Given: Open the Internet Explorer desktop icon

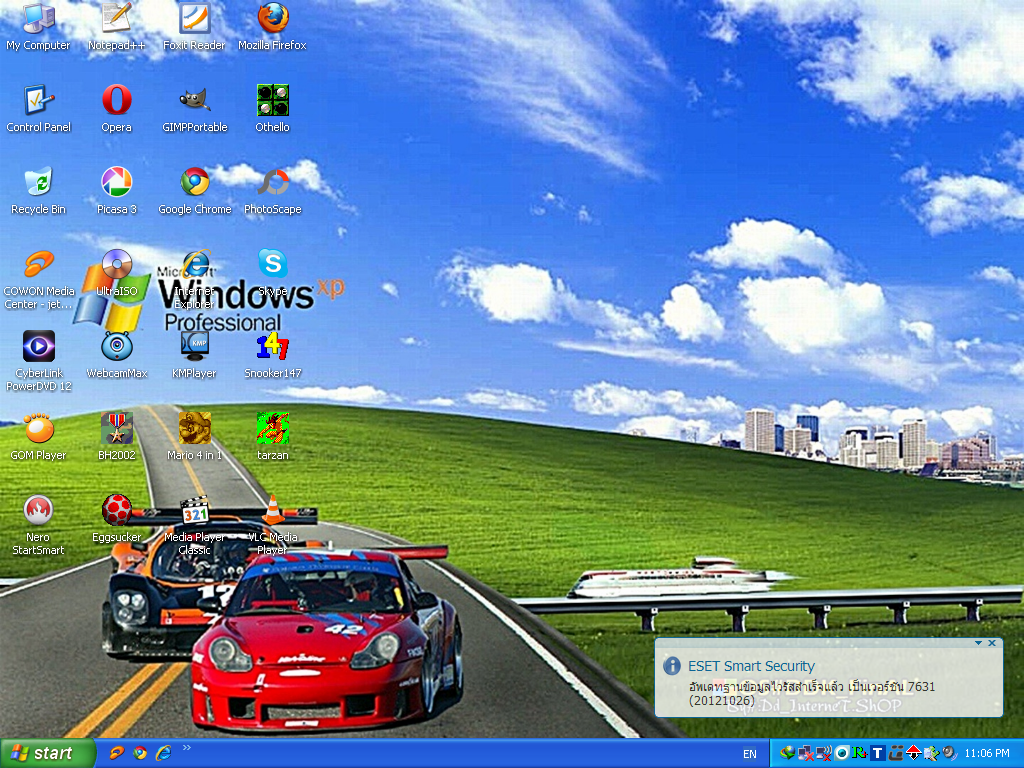Looking at the screenshot, I should click(x=194, y=279).
